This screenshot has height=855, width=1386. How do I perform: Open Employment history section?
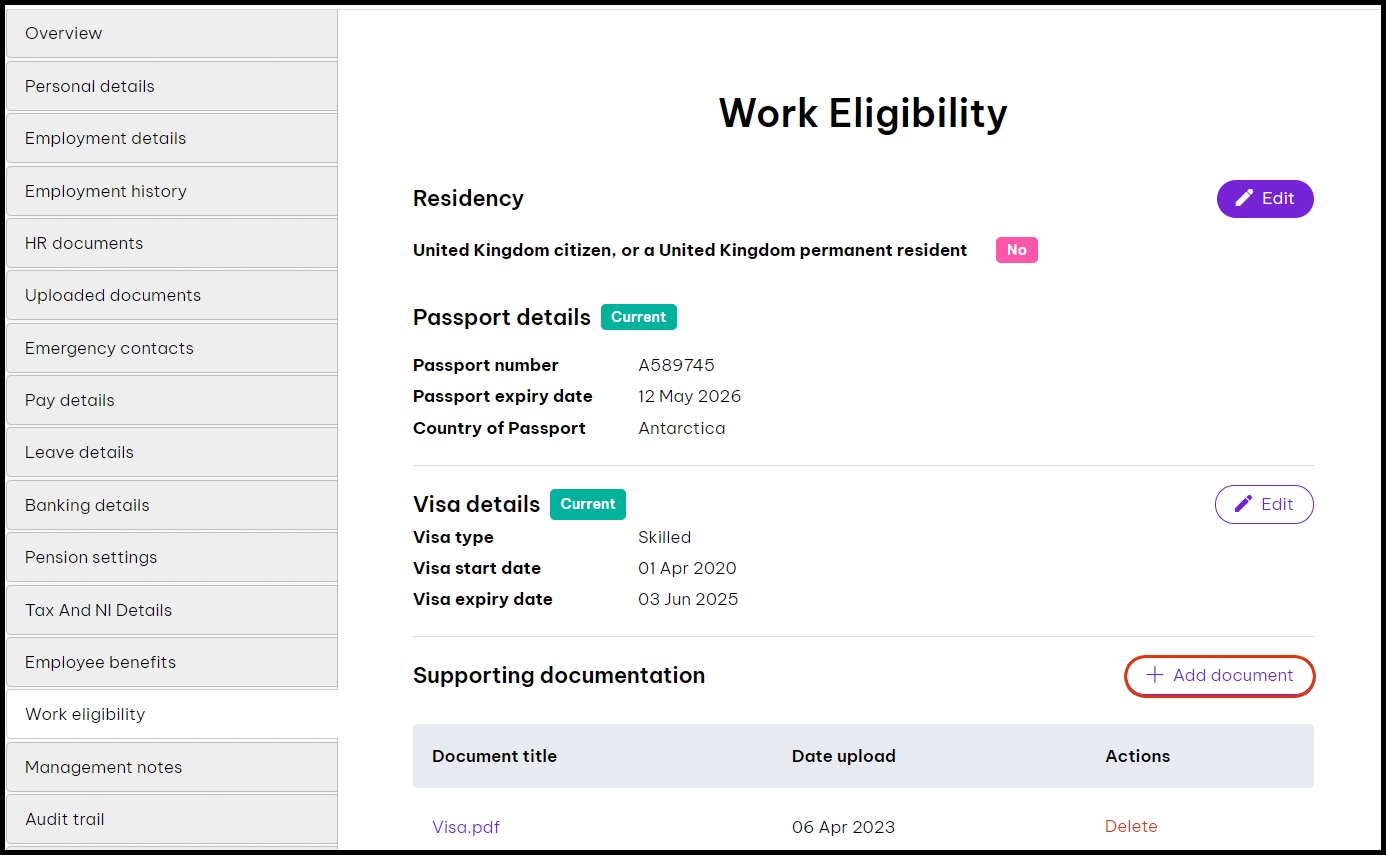[x=171, y=192]
